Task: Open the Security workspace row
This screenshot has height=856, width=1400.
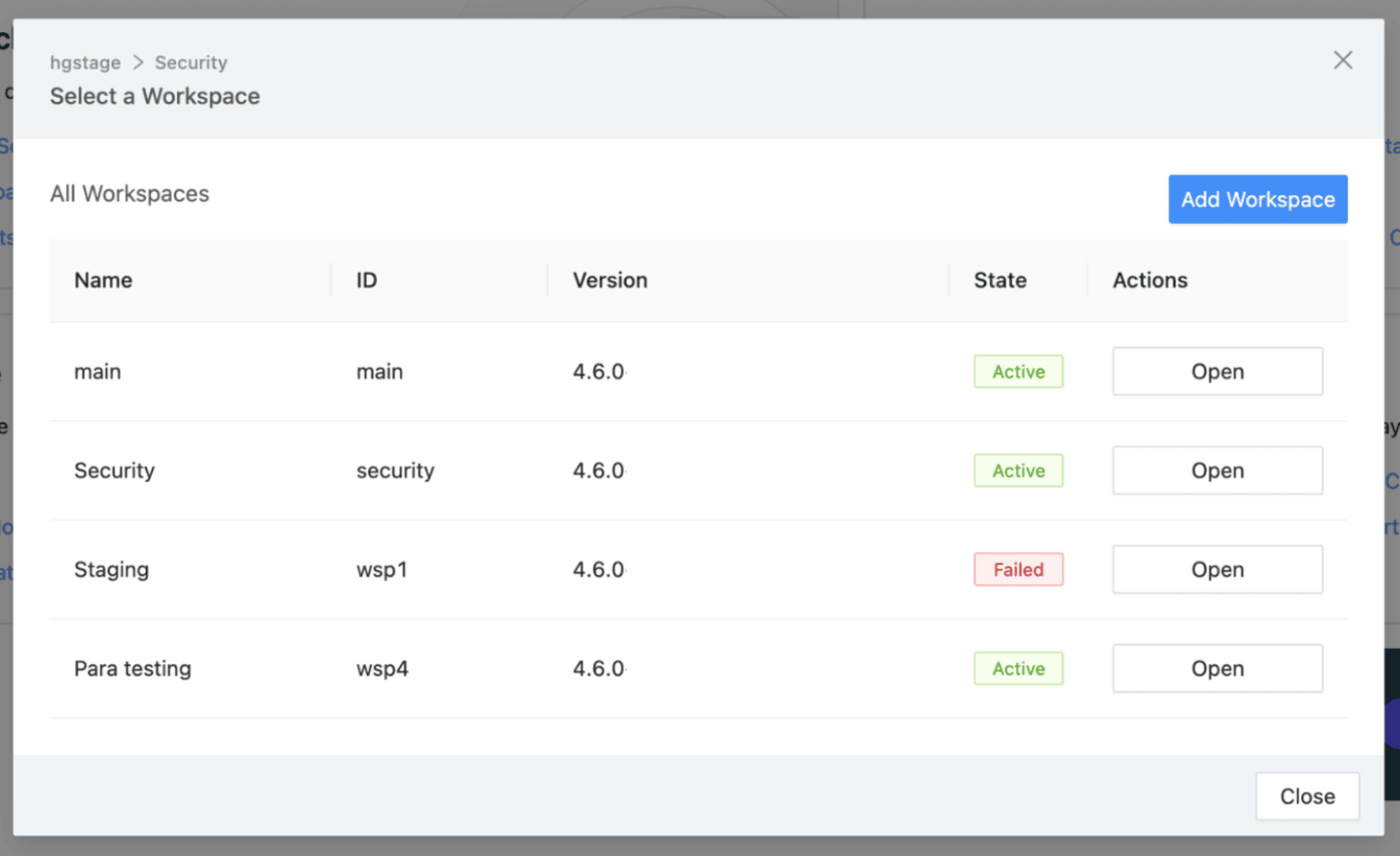Action: 1217,470
